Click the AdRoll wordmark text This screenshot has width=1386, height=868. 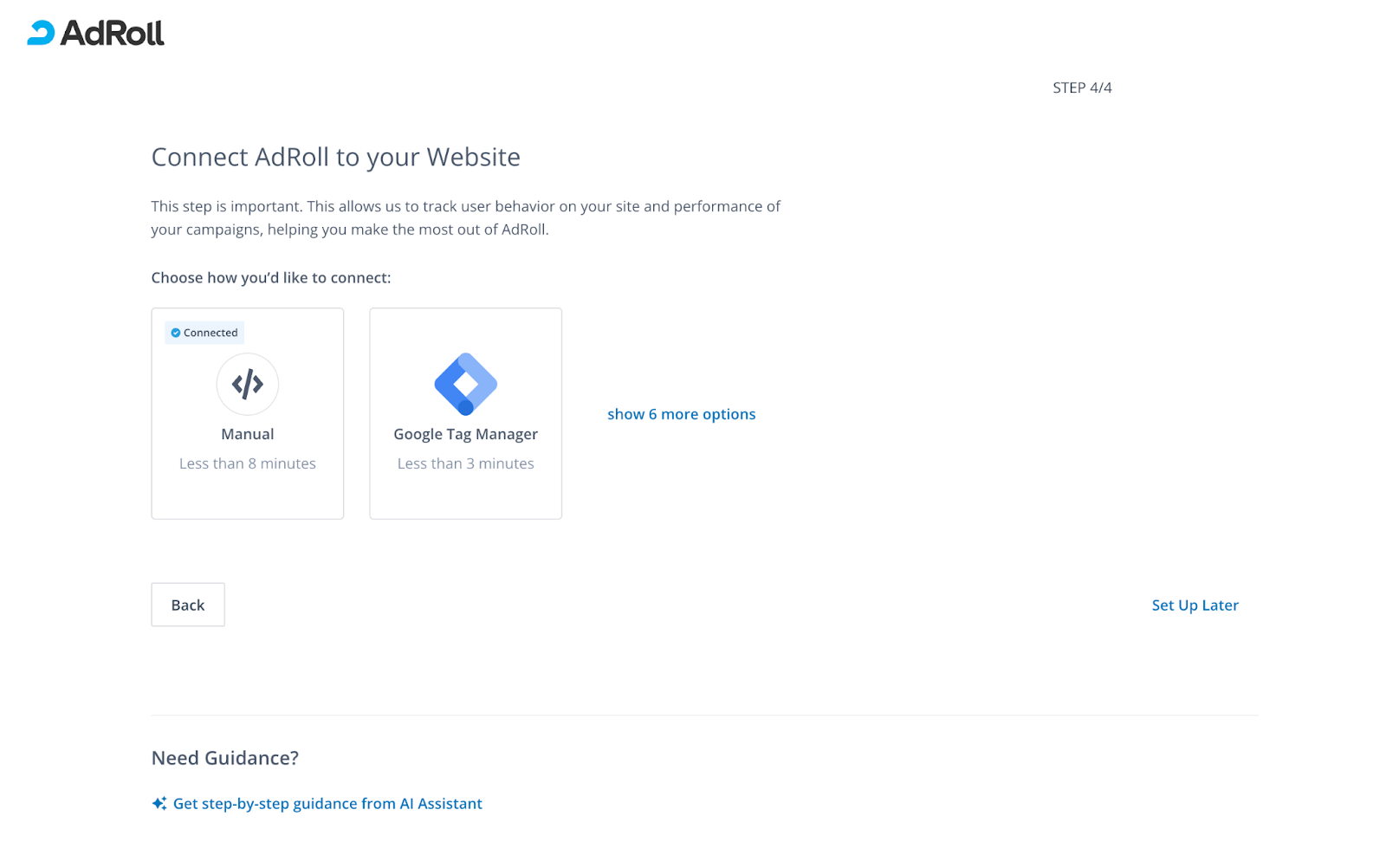tap(113, 33)
